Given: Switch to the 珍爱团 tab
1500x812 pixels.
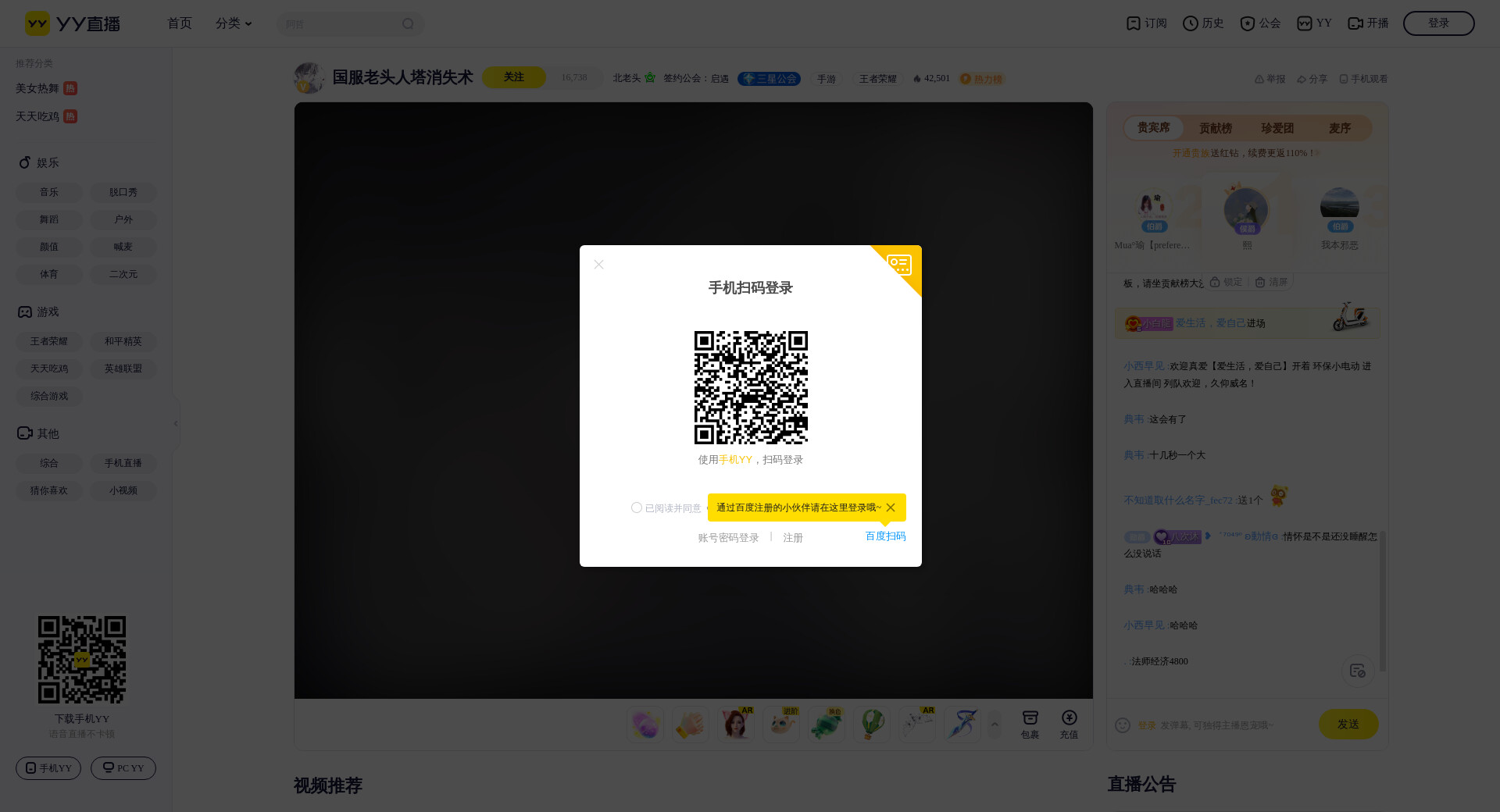Looking at the screenshot, I should [1277, 128].
